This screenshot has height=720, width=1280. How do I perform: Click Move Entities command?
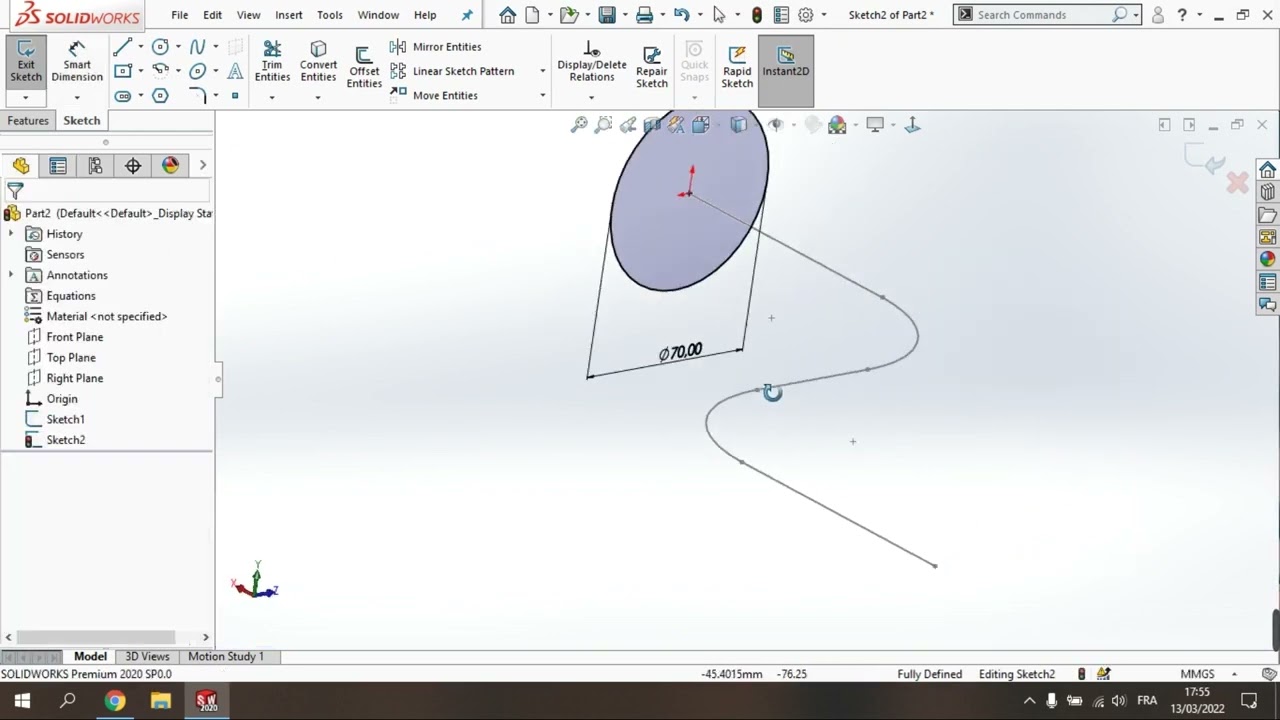[x=434, y=95]
